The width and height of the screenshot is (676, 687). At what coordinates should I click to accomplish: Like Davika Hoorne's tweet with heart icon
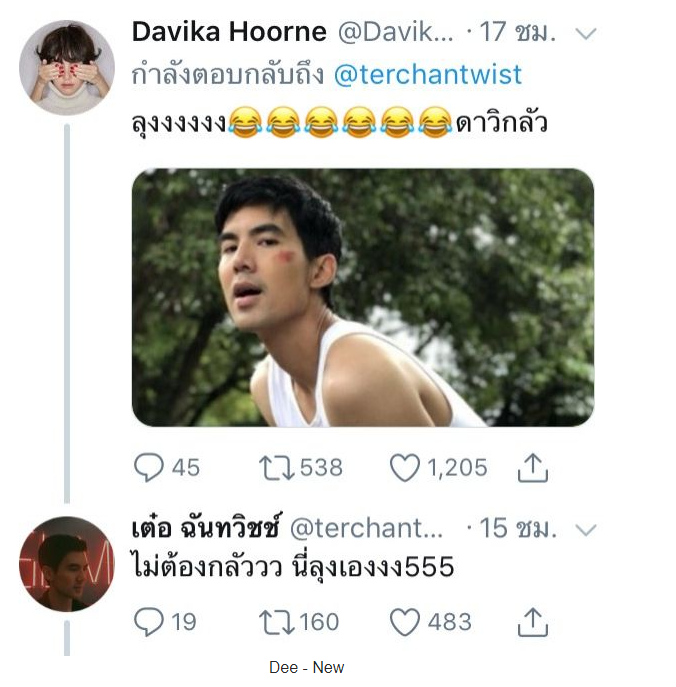pos(404,467)
